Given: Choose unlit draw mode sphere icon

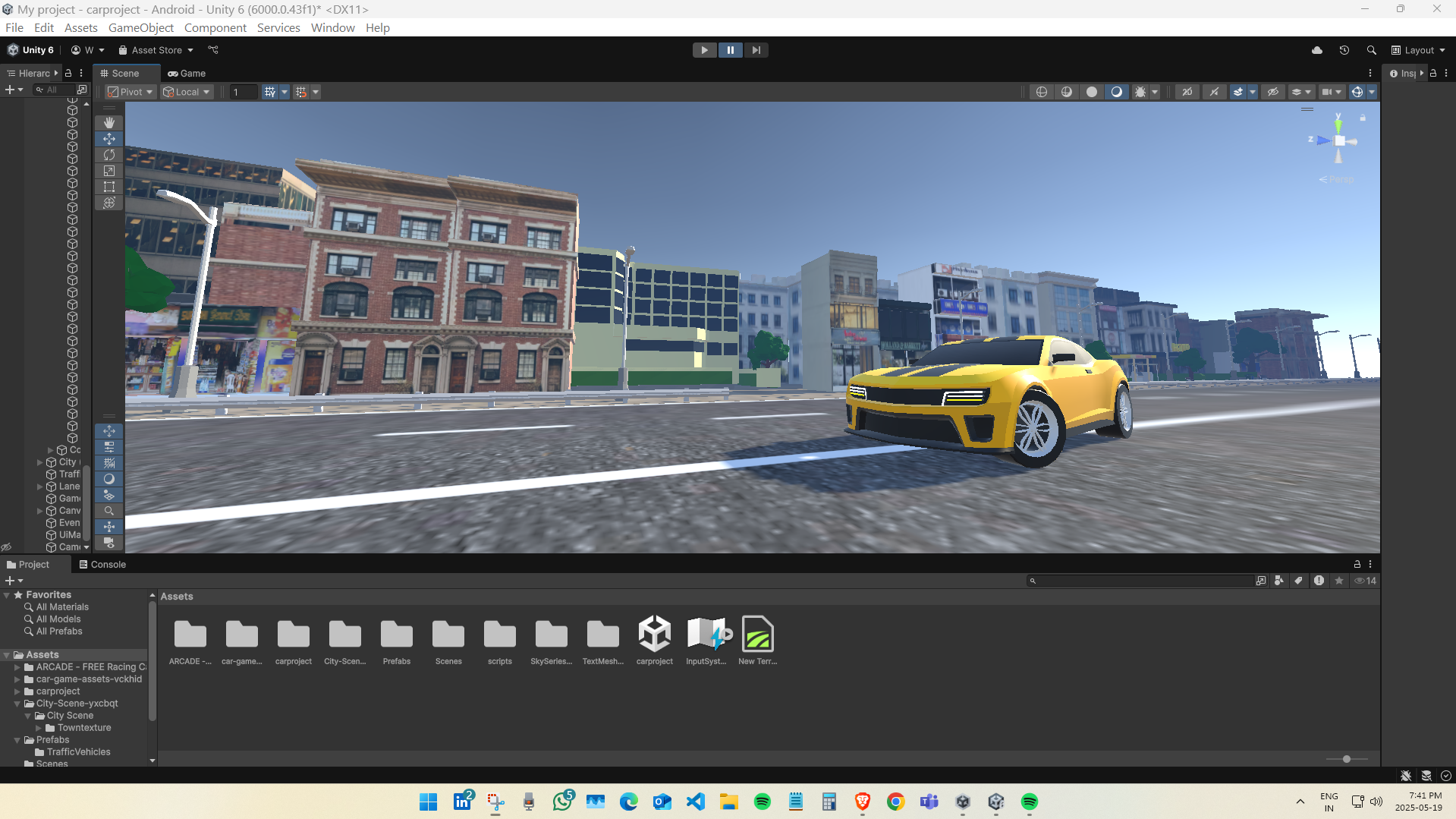Looking at the screenshot, I should 1092,92.
